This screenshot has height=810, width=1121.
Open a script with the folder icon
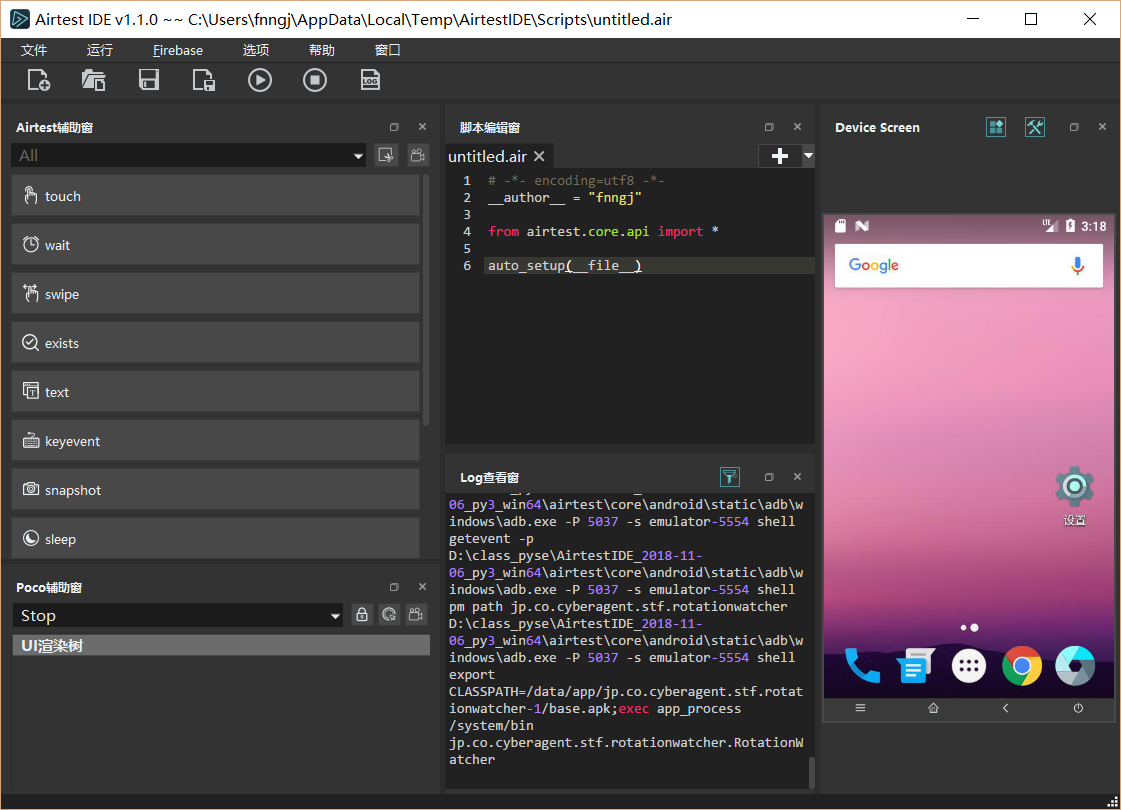pos(94,81)
